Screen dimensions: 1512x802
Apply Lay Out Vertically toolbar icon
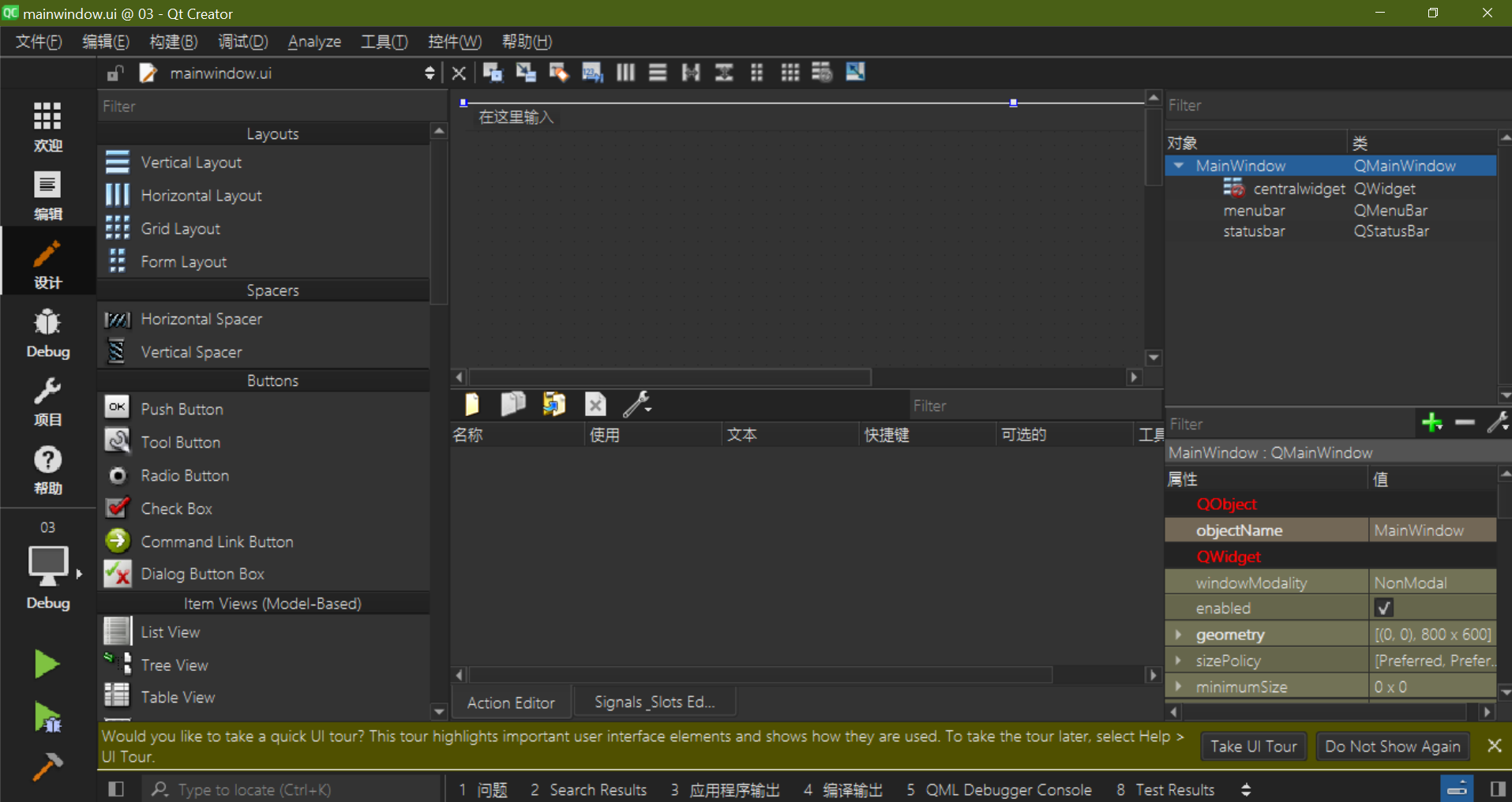(x=658, y=73)
